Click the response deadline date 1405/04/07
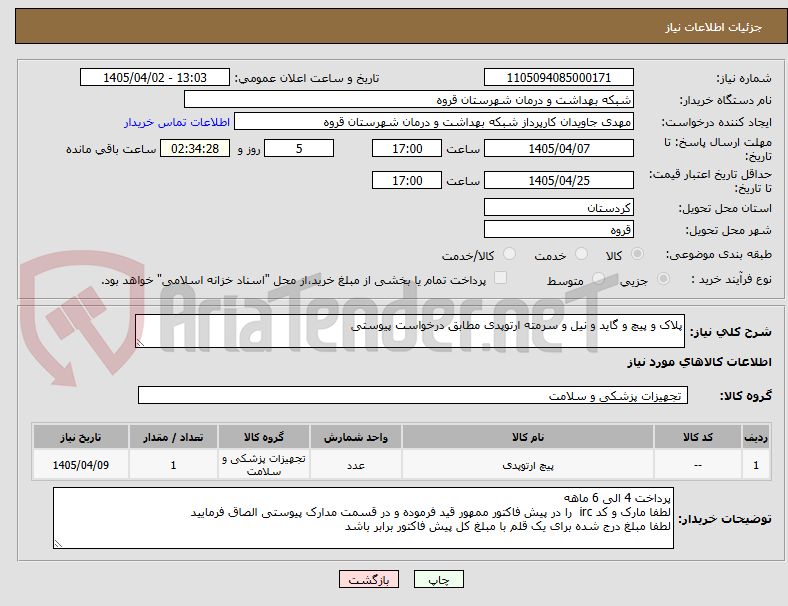This screenshot has height=606, width=788. [559, 148]
